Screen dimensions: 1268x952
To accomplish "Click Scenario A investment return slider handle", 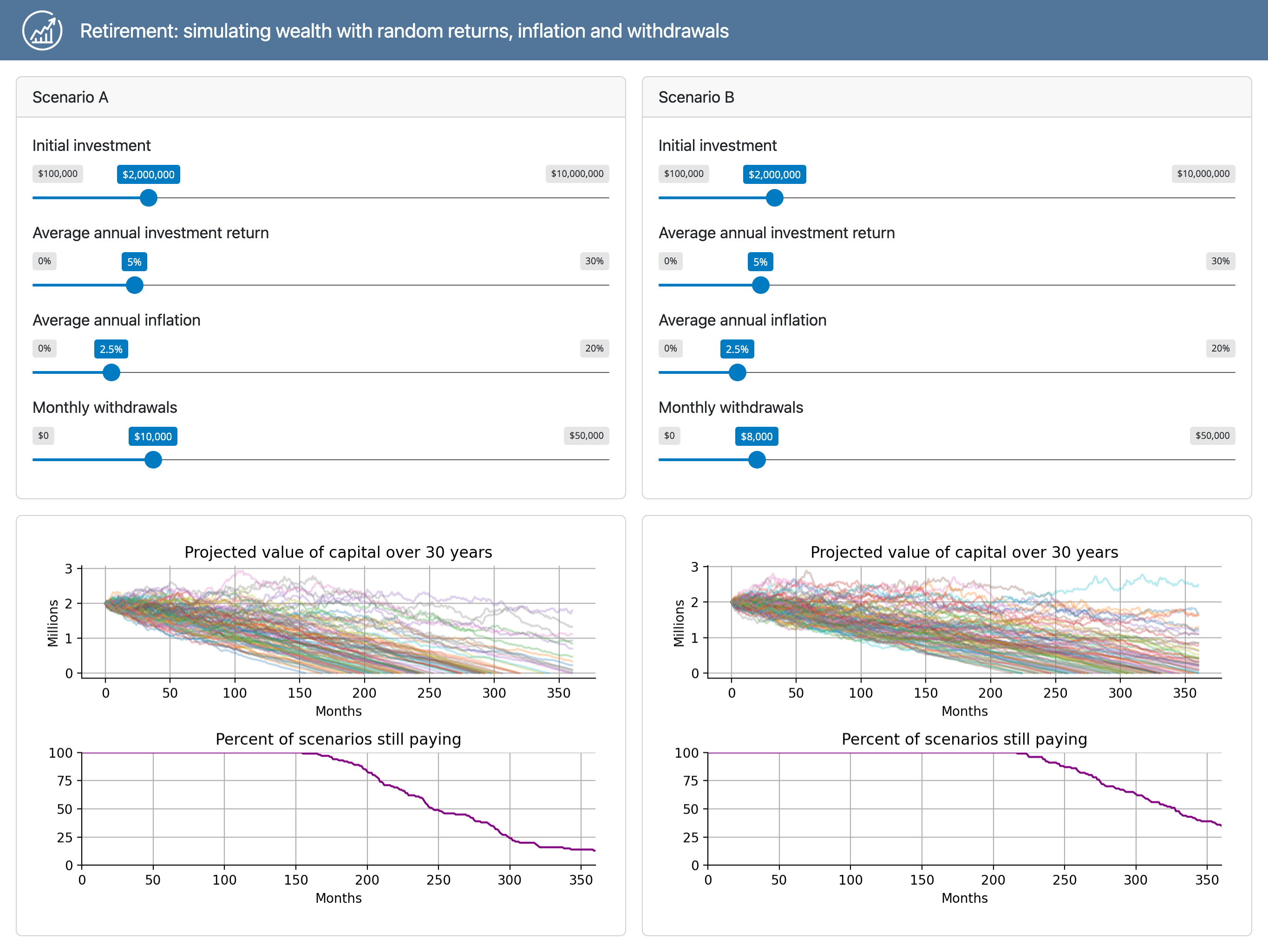I will click(135, 285).
